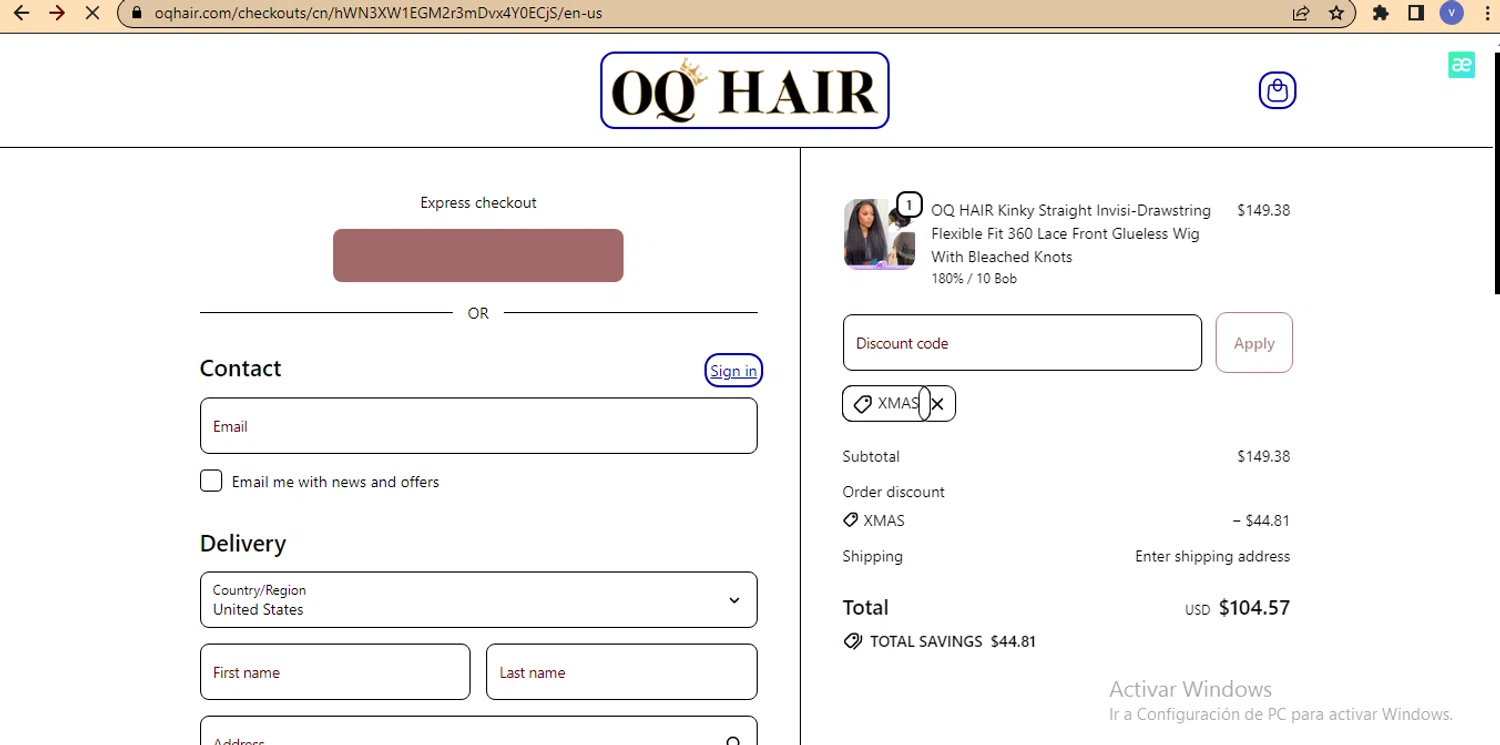Click the Subtotal $149.38 value
Image resolution: width=1500 pixels, height=745 pixels.
point(1263,457)
